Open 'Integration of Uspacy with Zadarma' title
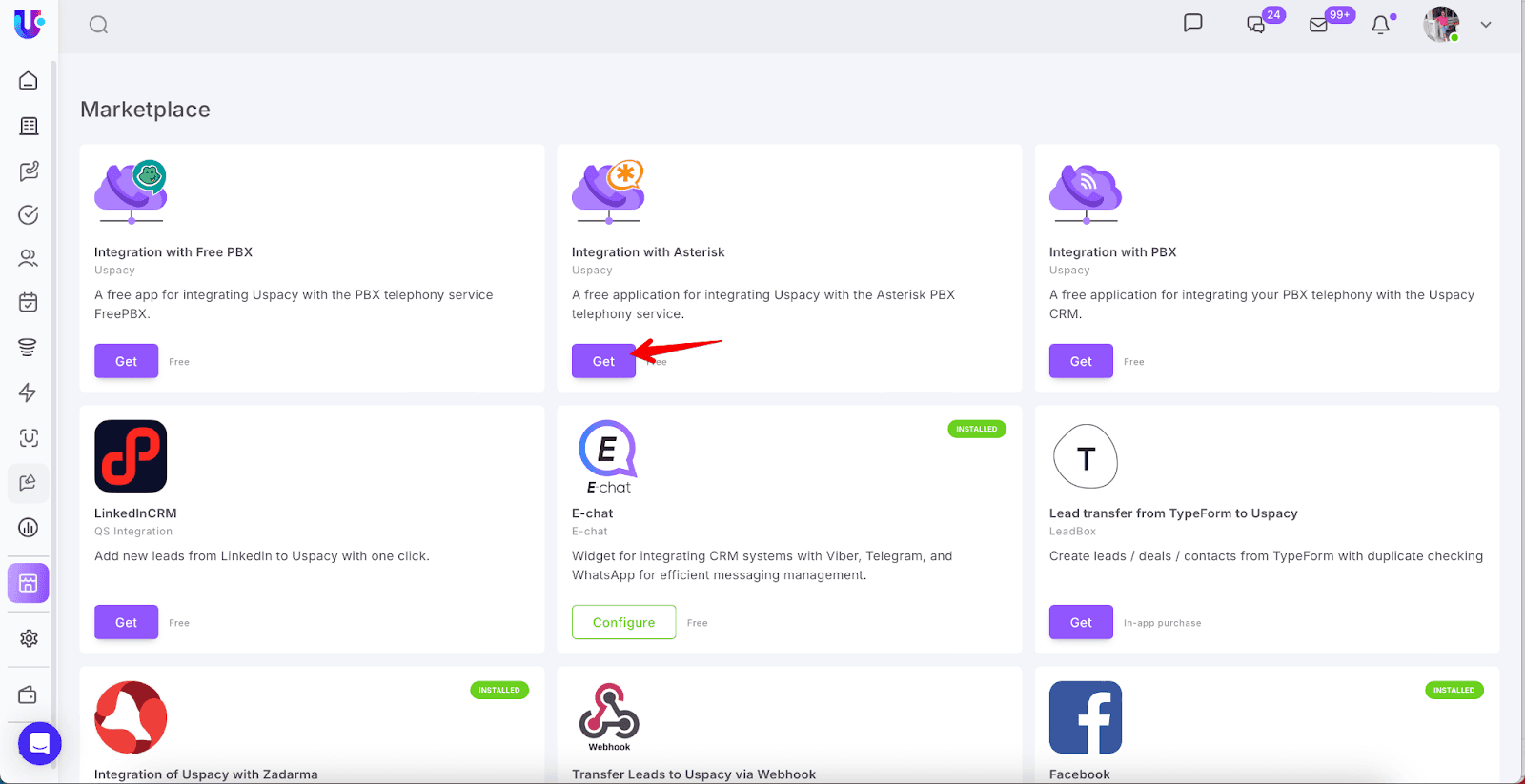This screenshot has width=1525, height=784. point(206,774)
